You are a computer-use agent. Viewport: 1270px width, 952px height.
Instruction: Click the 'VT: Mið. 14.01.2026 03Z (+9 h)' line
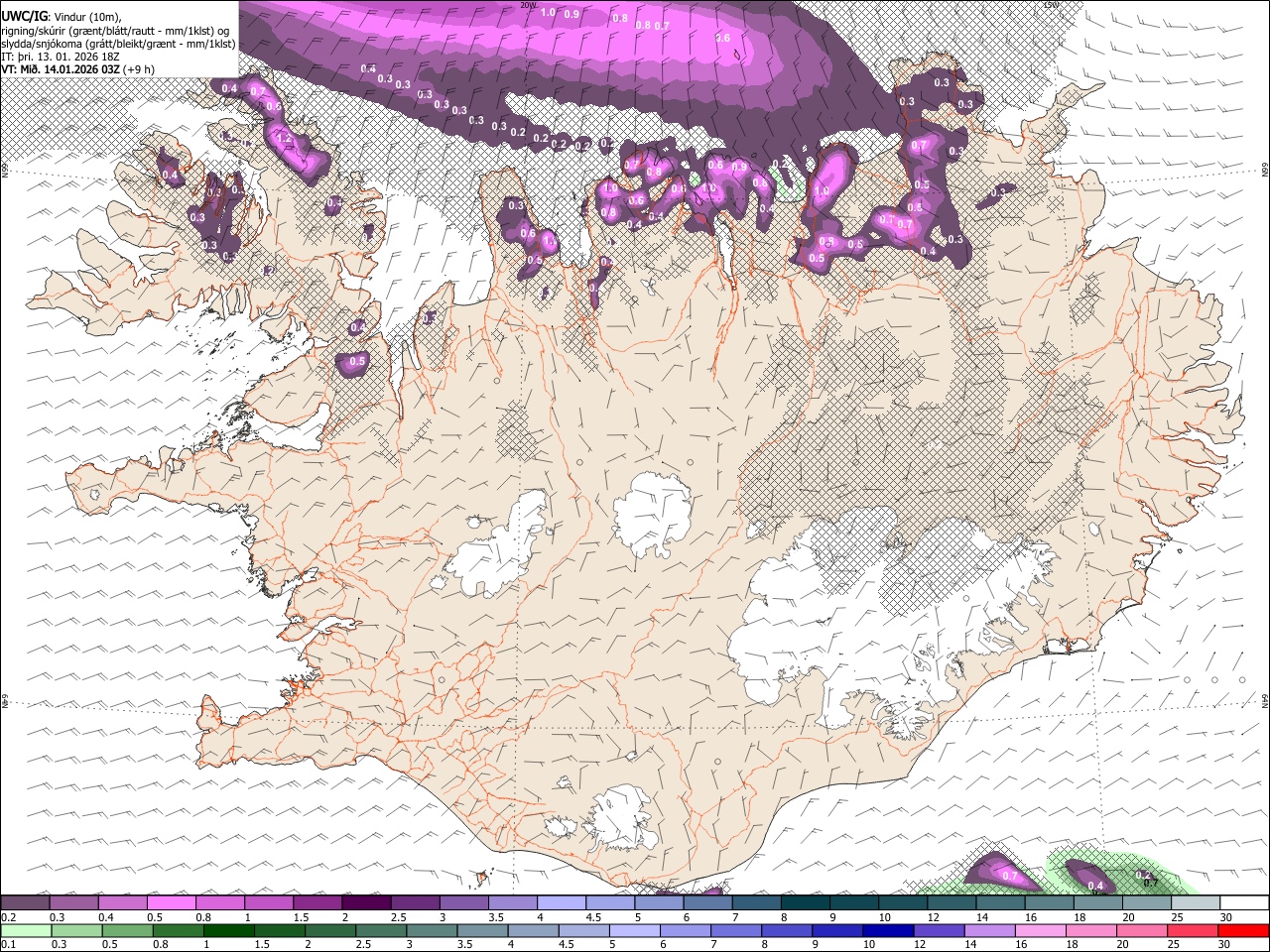tap(76, 69)
